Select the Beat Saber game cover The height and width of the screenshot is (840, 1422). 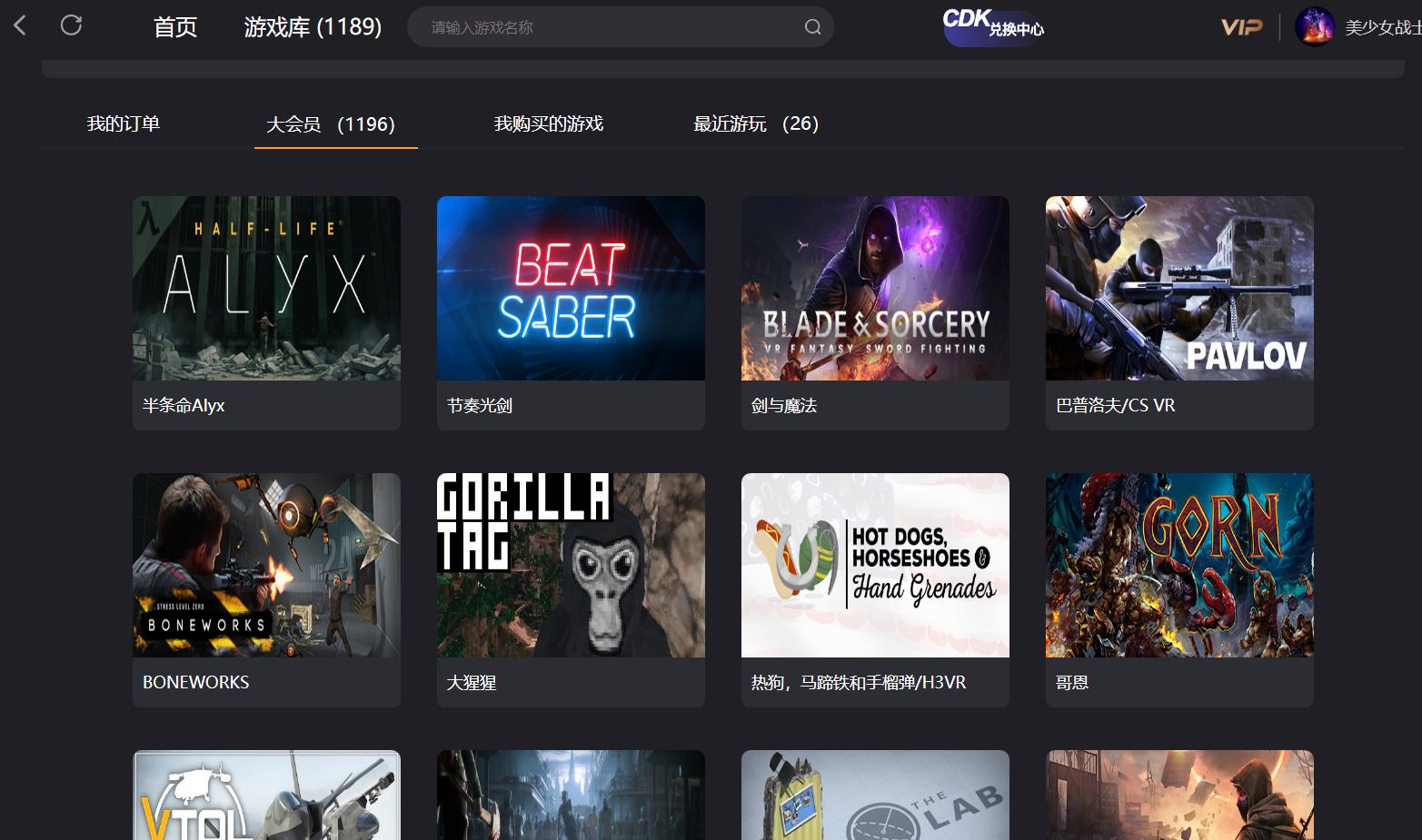571,289
